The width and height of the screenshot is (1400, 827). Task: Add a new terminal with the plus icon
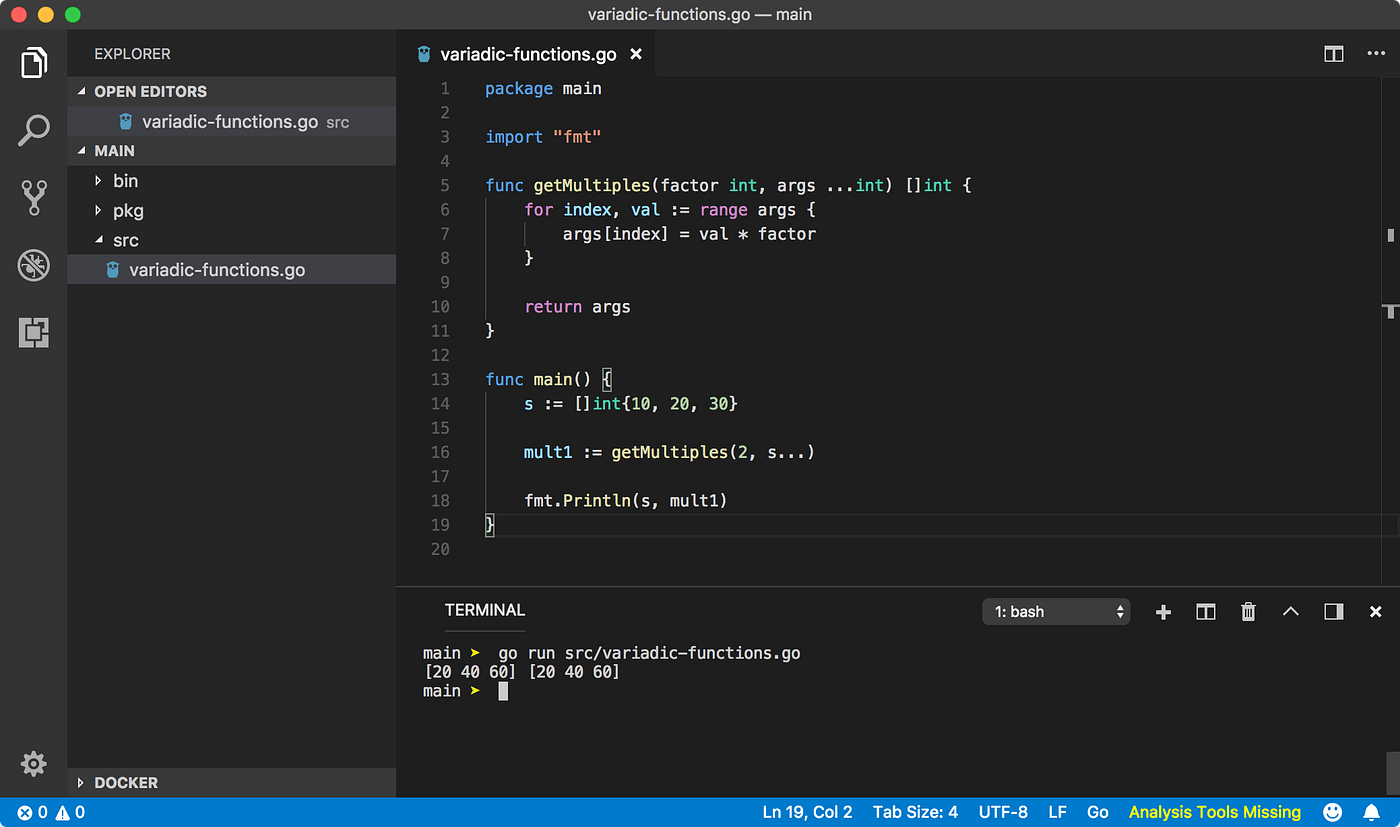(x=1163, y=611)
